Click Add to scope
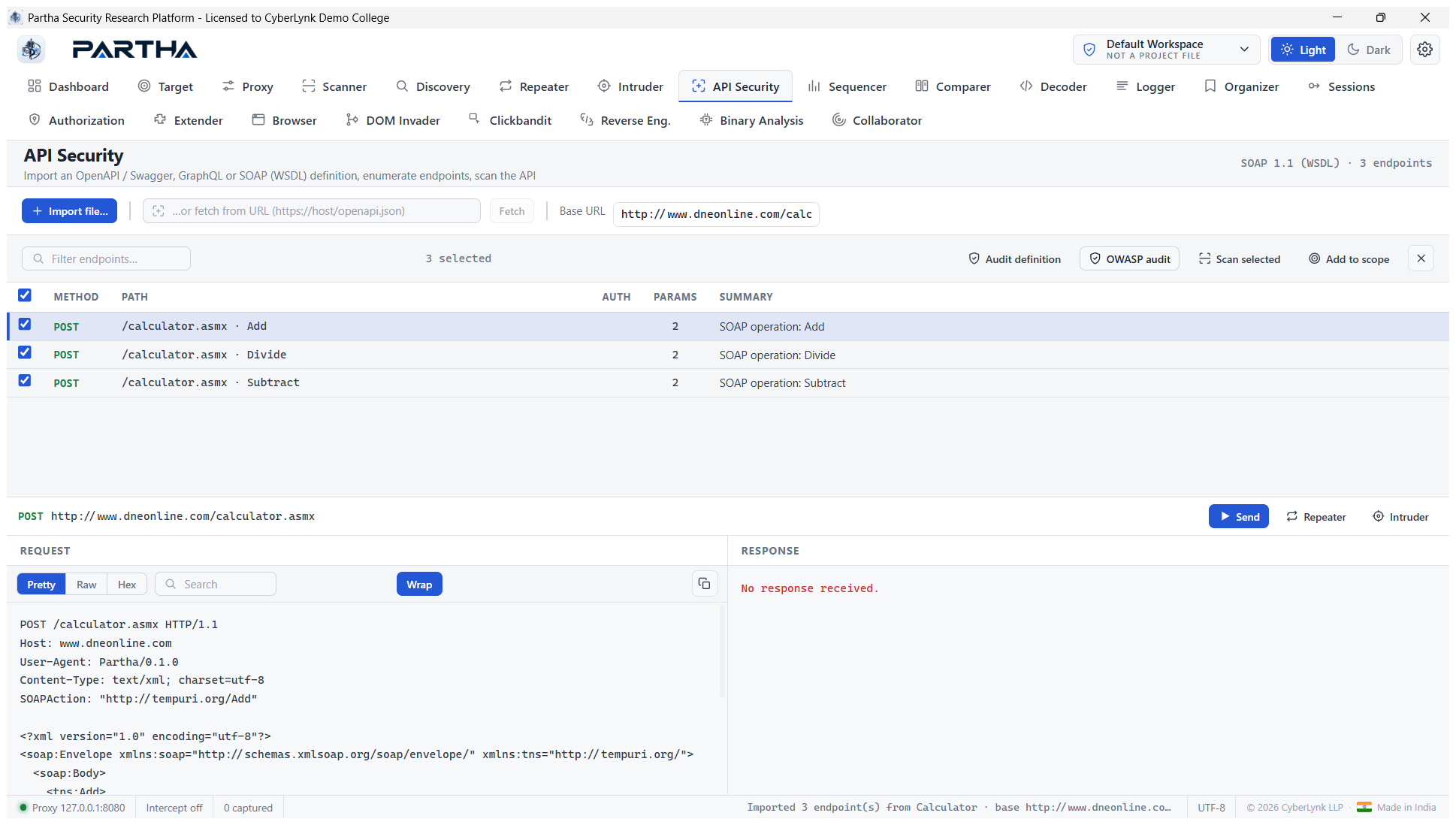1456x825 pixels. (x=1349, y=258)
